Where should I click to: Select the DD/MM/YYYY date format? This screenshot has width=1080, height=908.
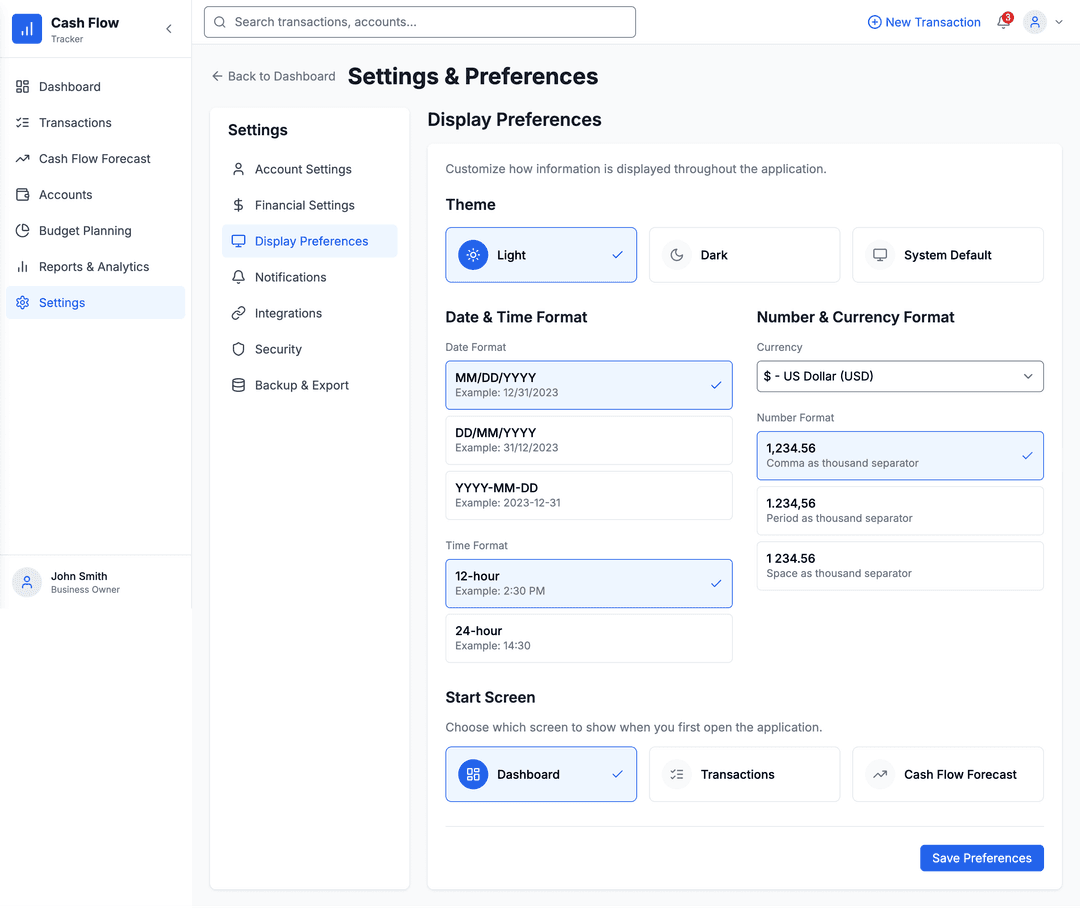(x=588, y=440)
